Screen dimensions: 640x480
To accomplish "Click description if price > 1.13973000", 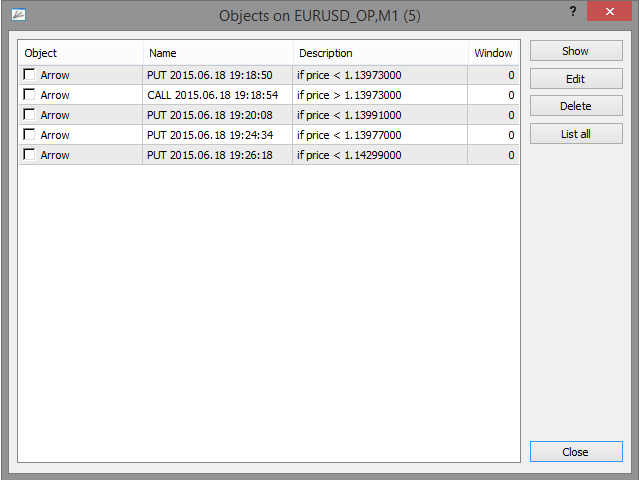I will coord(349,95).
